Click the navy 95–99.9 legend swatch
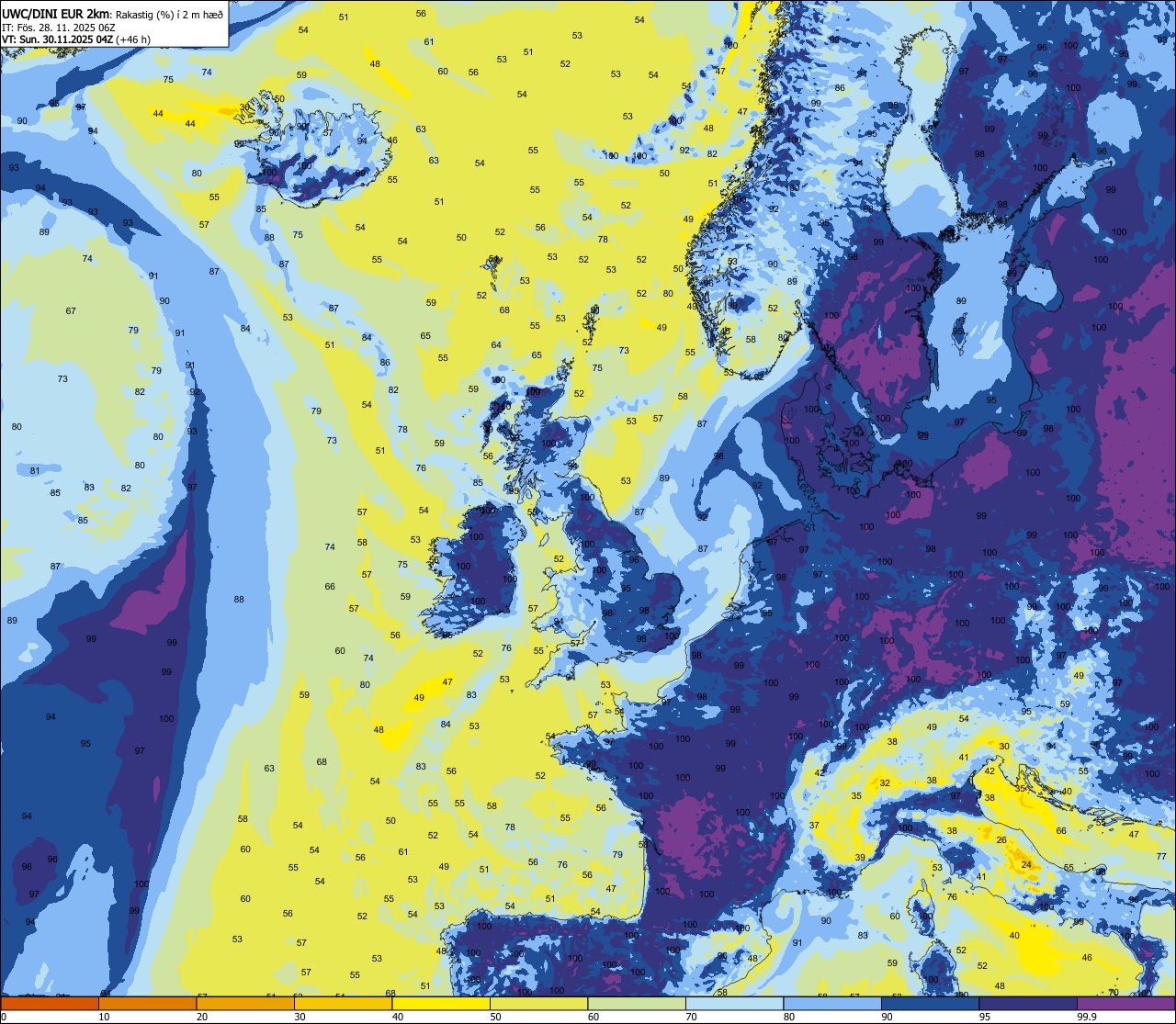 [1029, 1003]
